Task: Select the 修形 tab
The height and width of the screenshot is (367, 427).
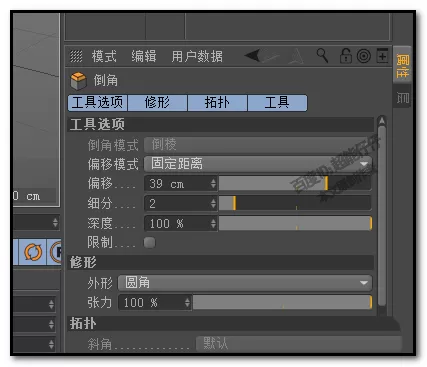Action: tap(157, 102)
